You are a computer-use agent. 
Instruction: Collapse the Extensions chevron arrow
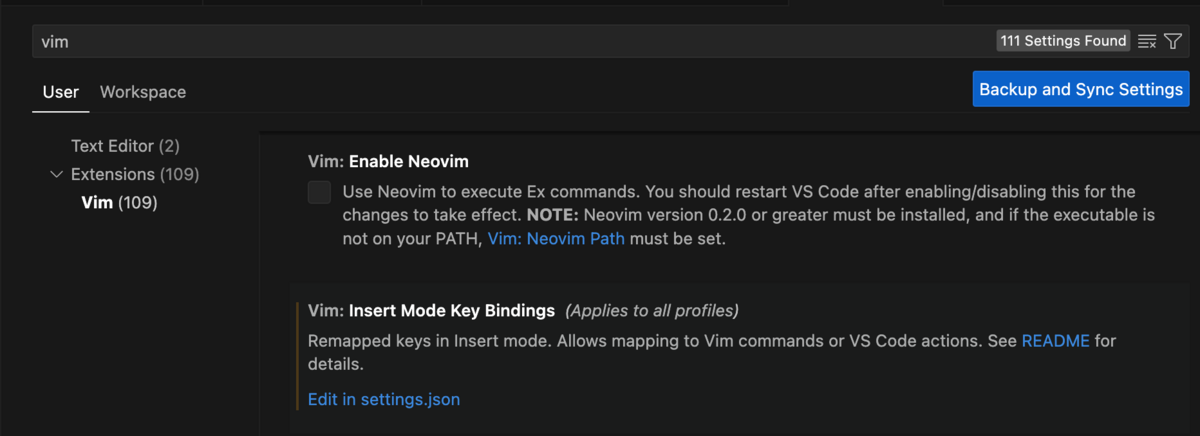click(x=56, y=174)
